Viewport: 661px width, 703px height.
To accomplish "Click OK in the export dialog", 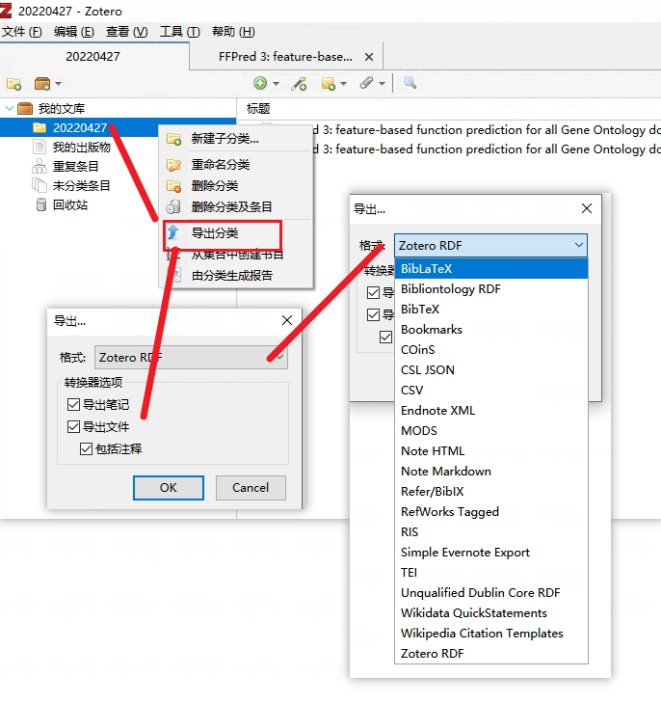I will 168,488.
